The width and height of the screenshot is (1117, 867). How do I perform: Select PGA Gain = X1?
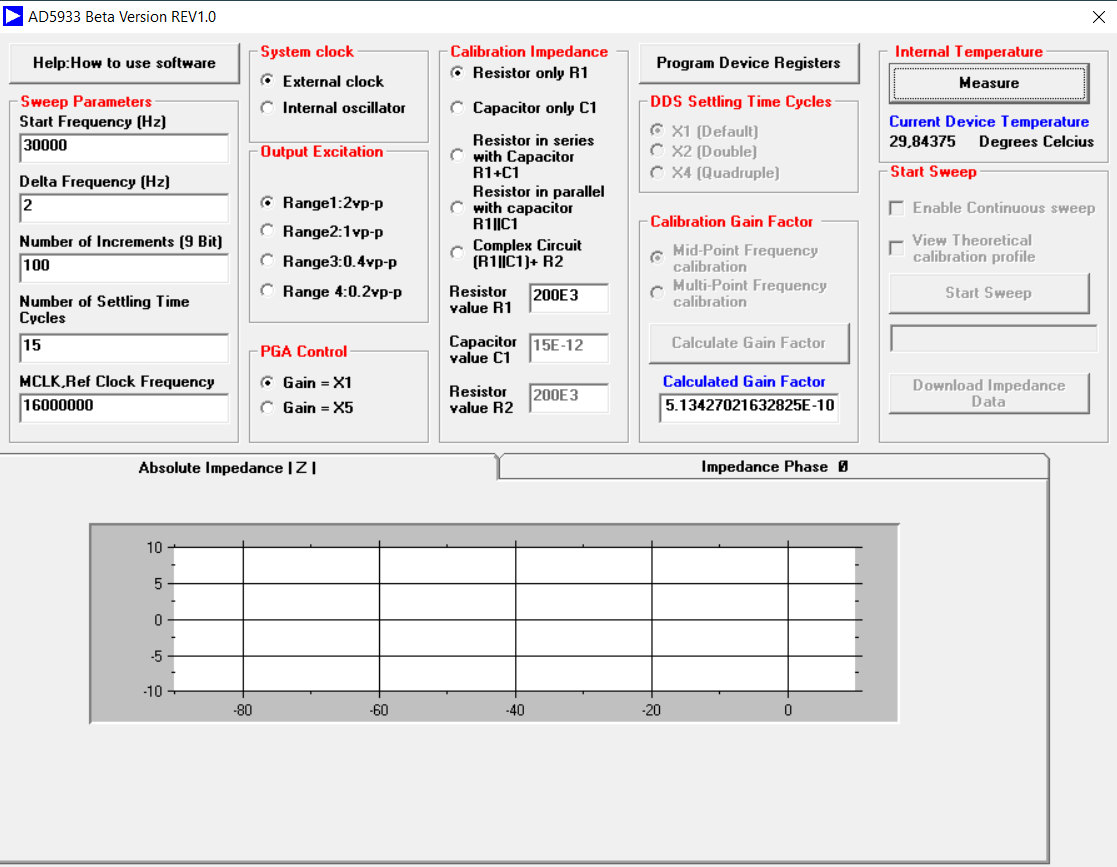point(306,383)
